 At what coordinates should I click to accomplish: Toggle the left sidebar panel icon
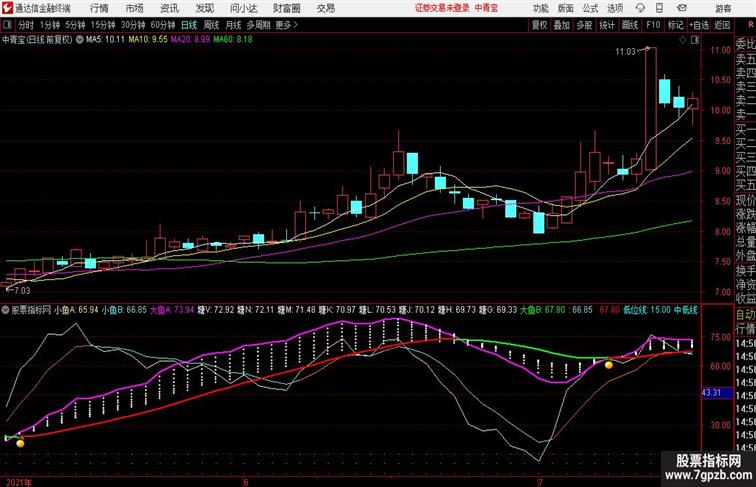[7, 25]
